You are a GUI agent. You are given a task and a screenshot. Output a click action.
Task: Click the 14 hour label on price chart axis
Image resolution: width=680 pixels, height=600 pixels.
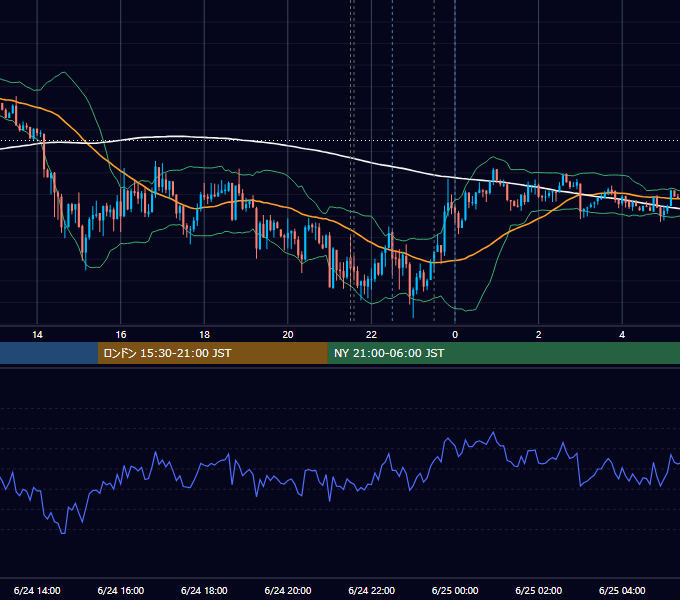coord(37,335)
